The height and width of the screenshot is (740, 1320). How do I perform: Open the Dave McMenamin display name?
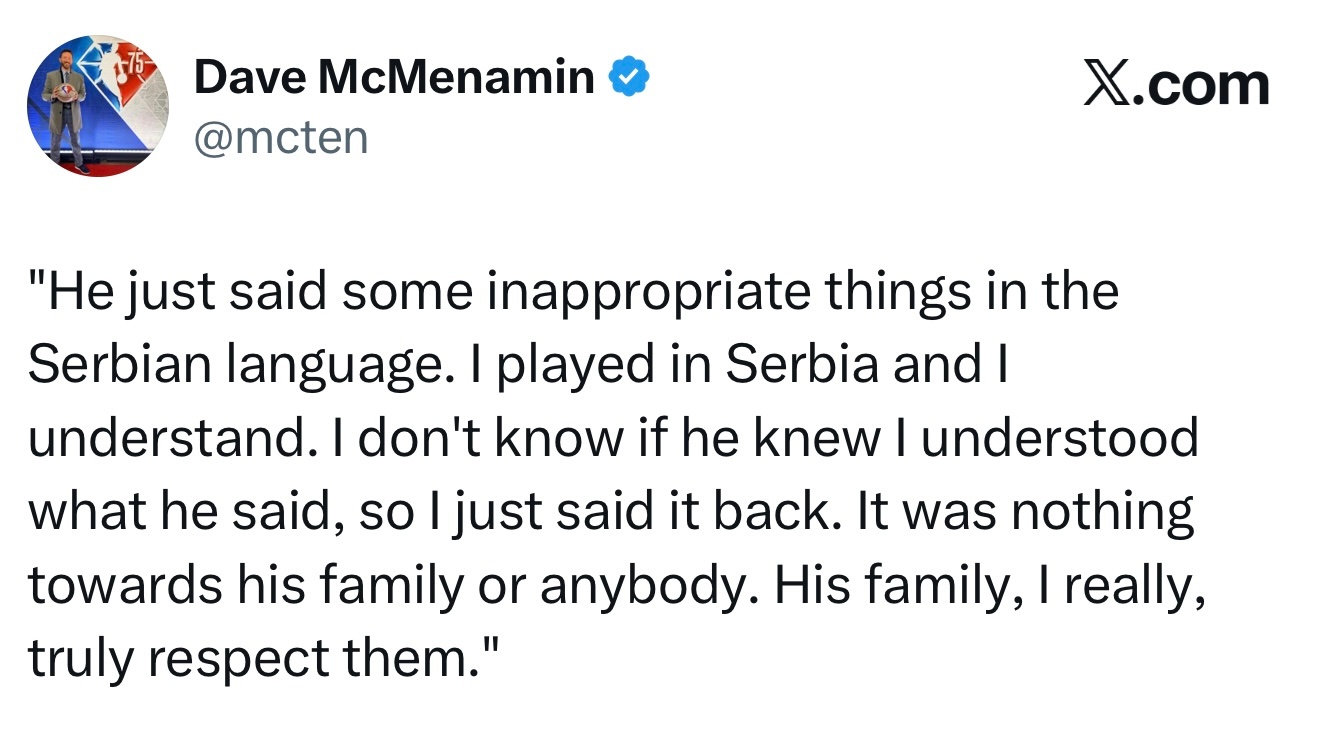394,77
